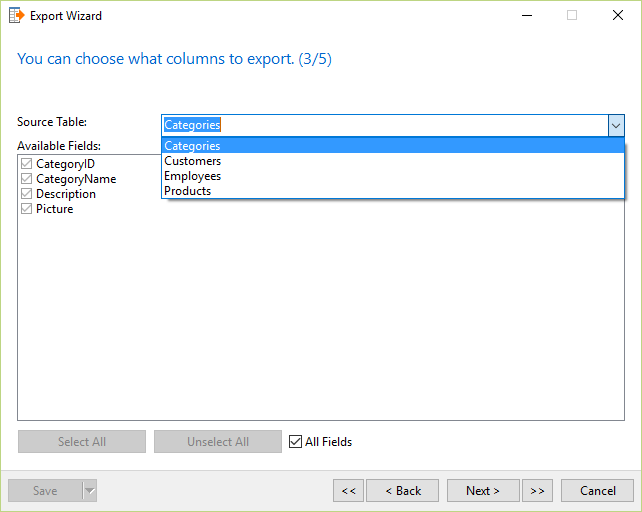642x512 pixels.
Task: Toggle the CategoryName field checkbox
Action: 27,179
